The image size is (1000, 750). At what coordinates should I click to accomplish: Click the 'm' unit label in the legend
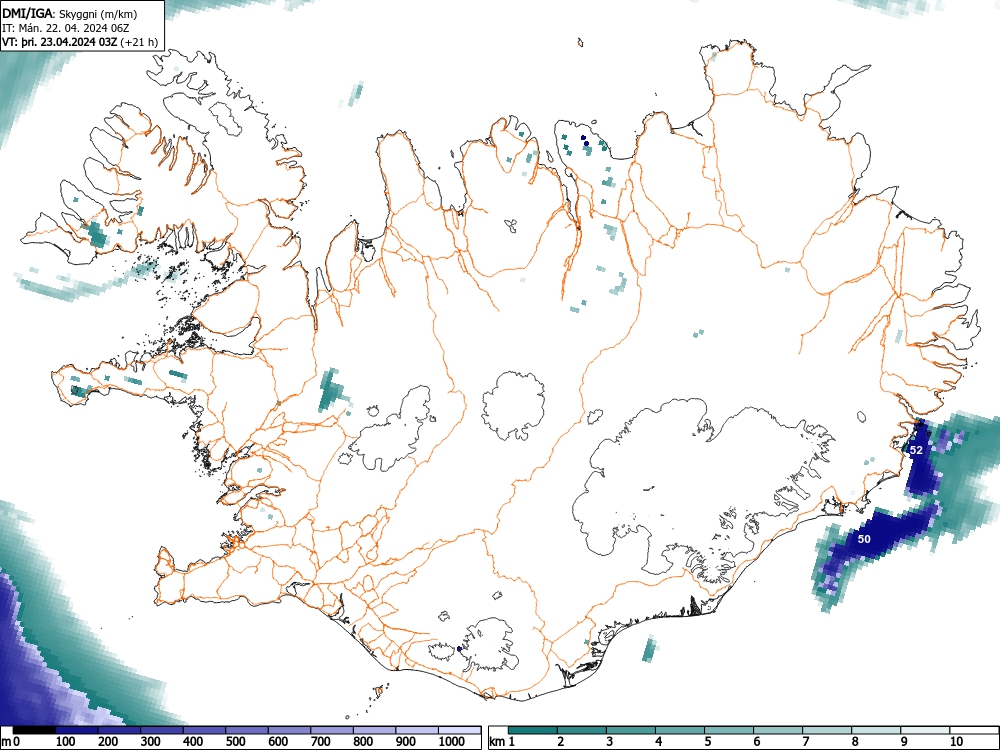point(6,742)
